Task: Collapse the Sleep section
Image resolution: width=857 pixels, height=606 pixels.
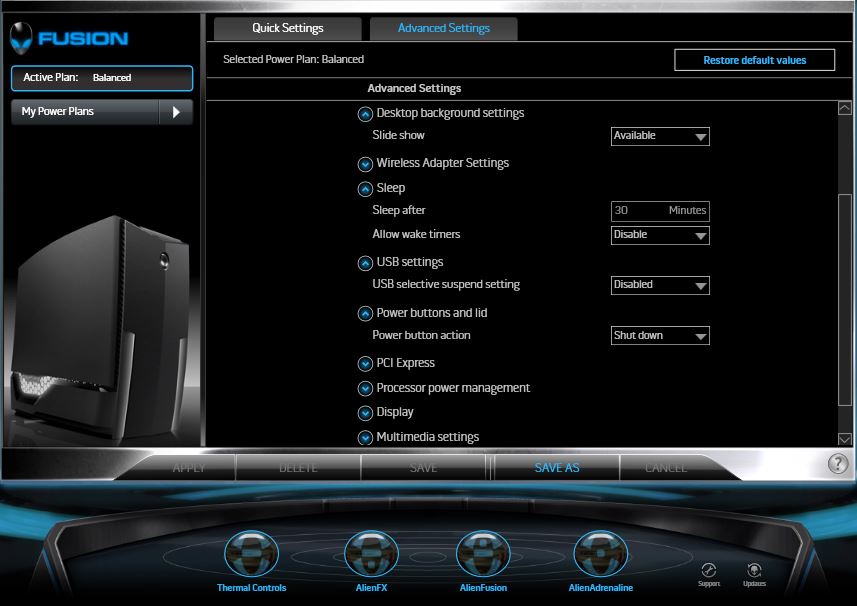Action: point(365,189)
